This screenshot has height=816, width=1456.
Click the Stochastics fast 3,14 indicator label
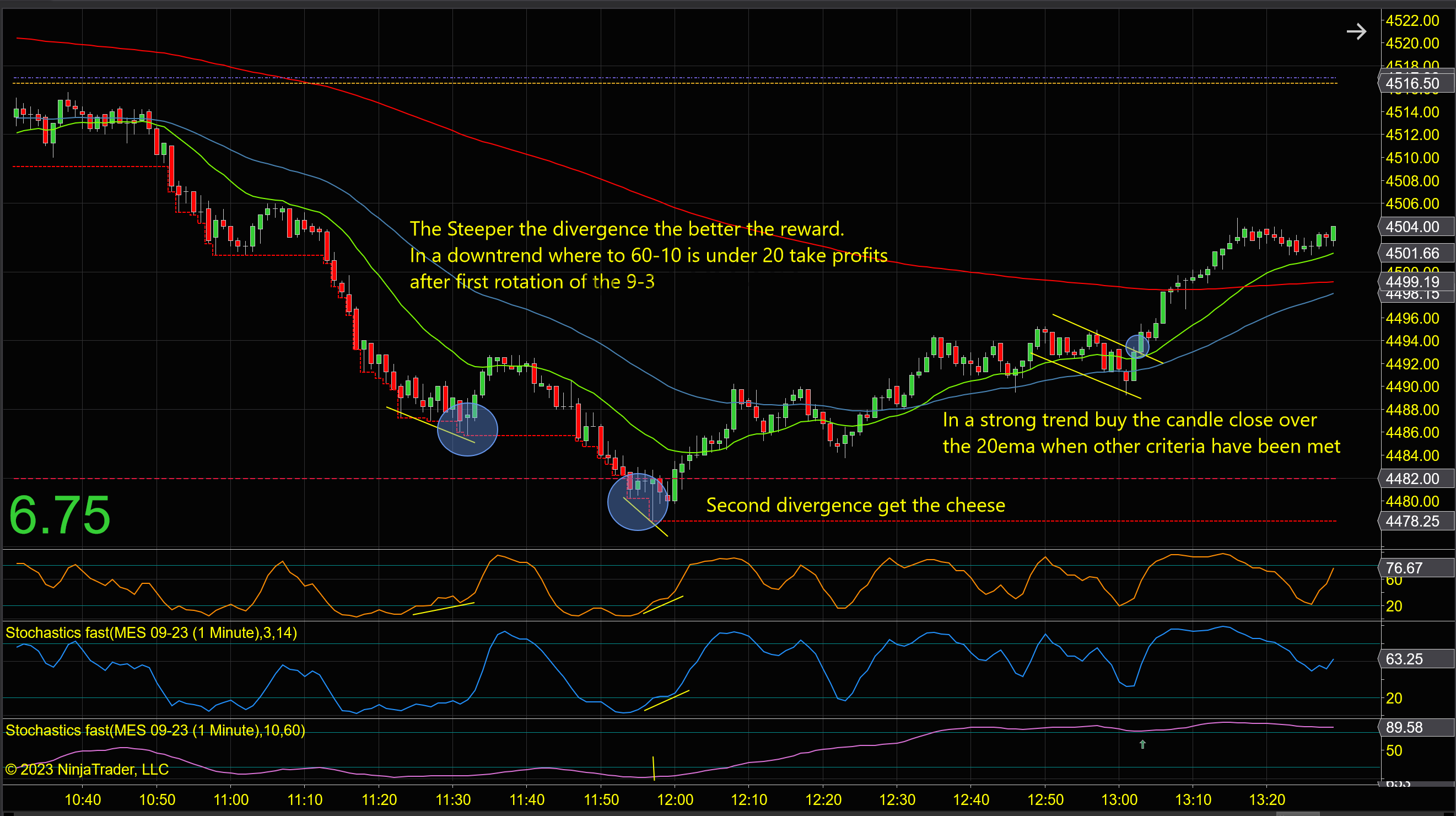[x=152, y=633]
